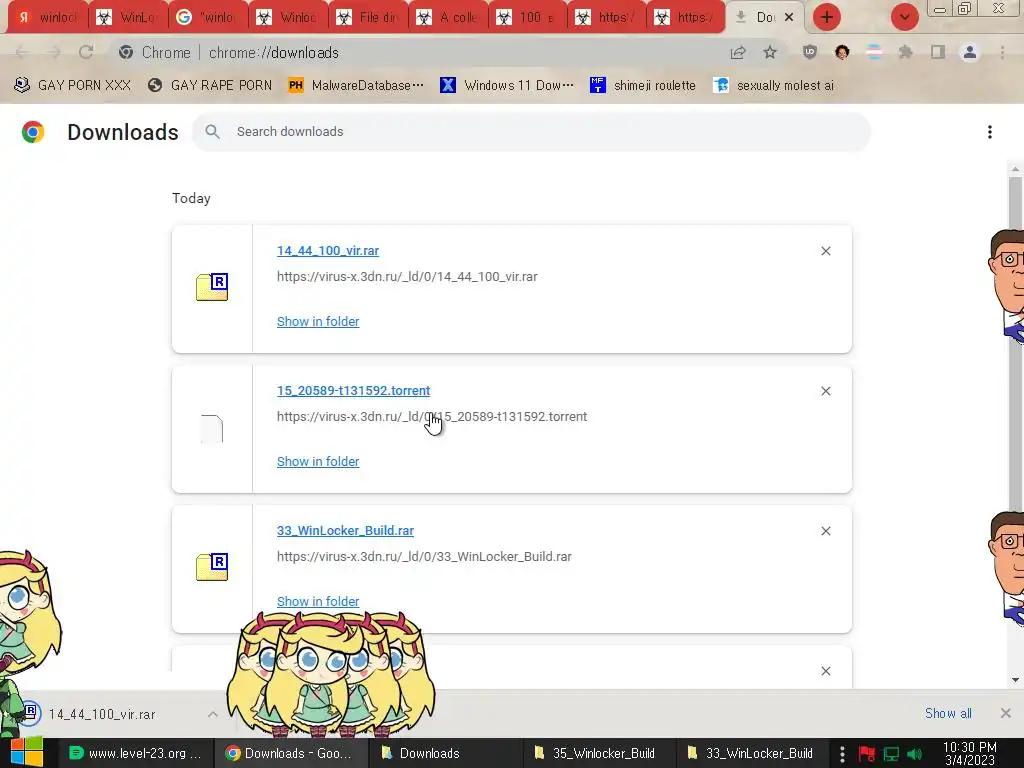The width and height of the screenshot is (1024, 768).
Task: Open the 35_Winlocker_Build taskbar window
Action: point(599,753)
